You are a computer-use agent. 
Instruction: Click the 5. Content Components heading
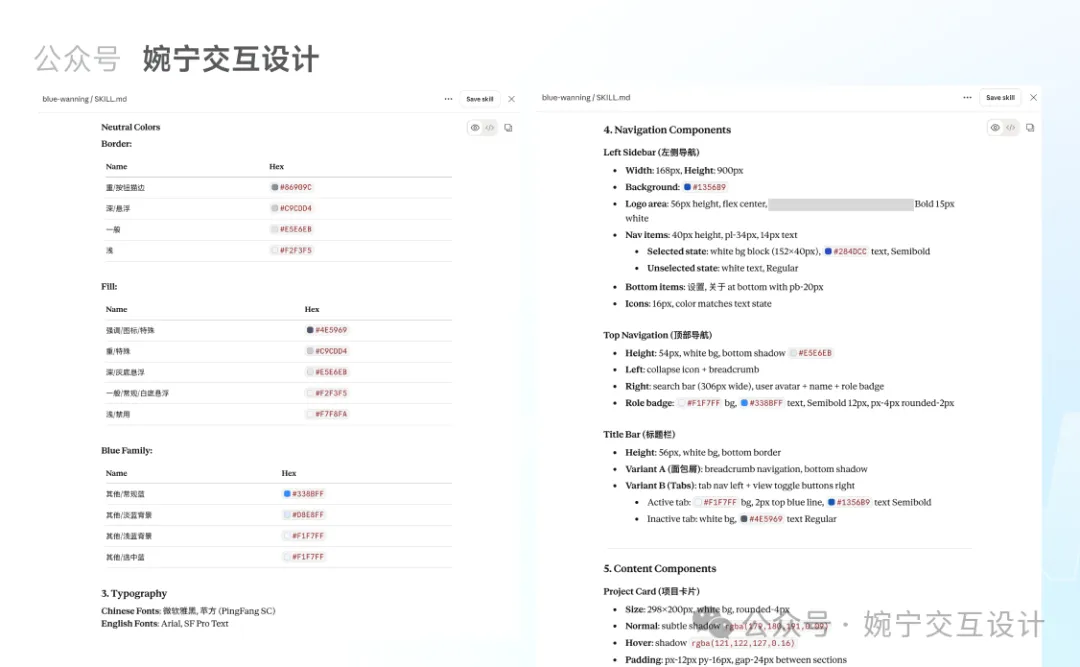[660, 568]
